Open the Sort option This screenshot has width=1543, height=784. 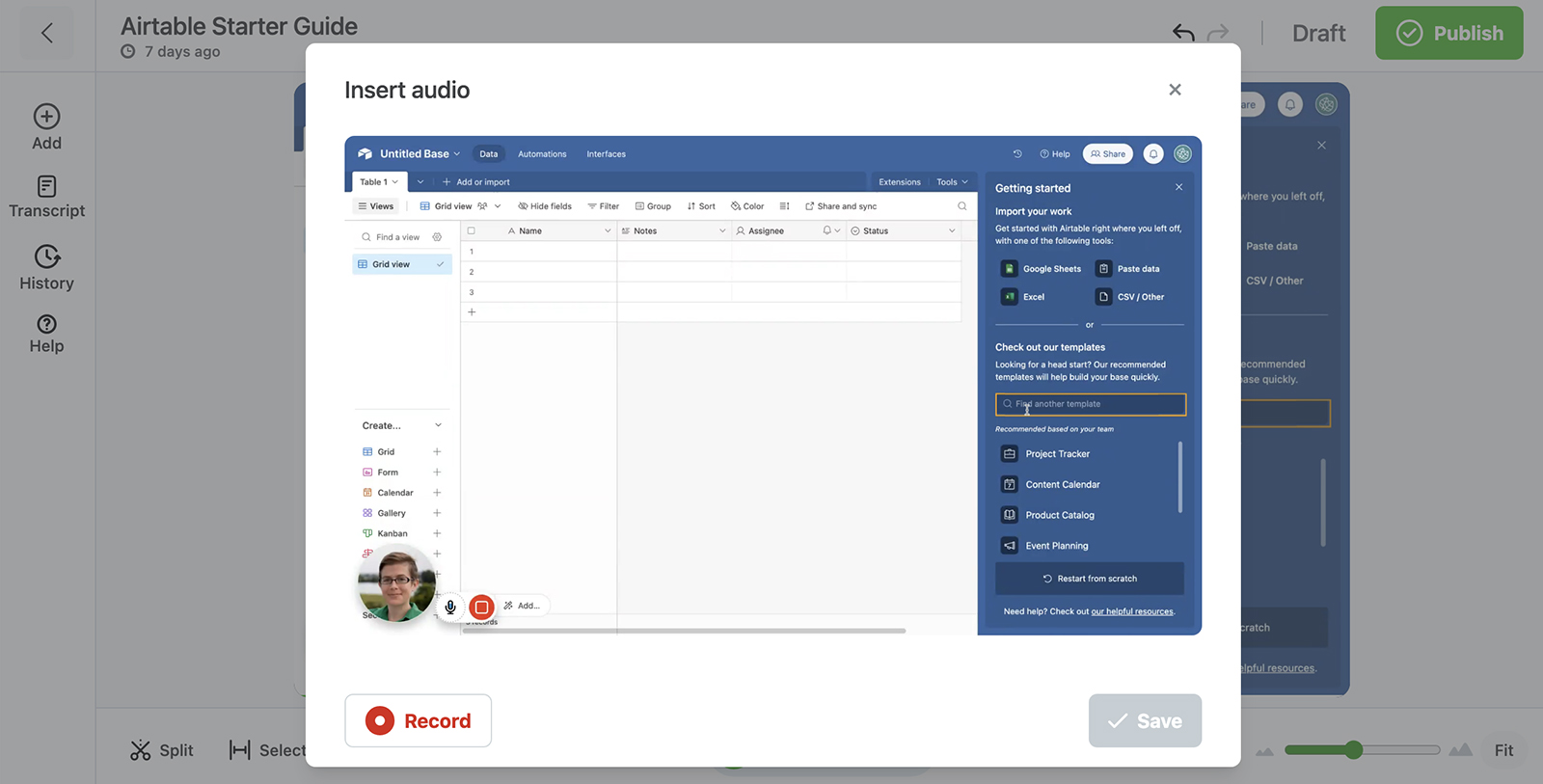pos(701,206)
